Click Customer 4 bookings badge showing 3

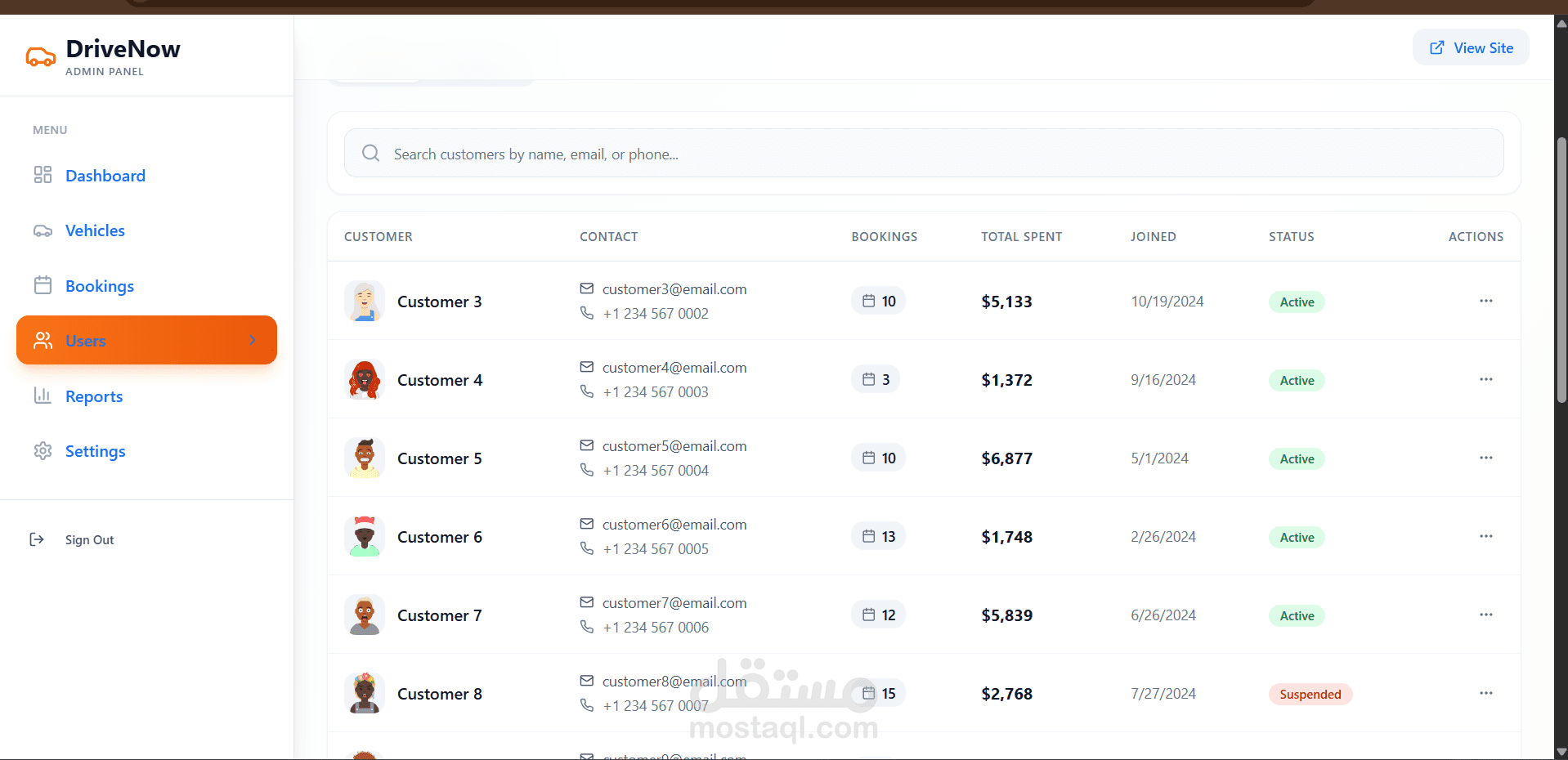875,379
